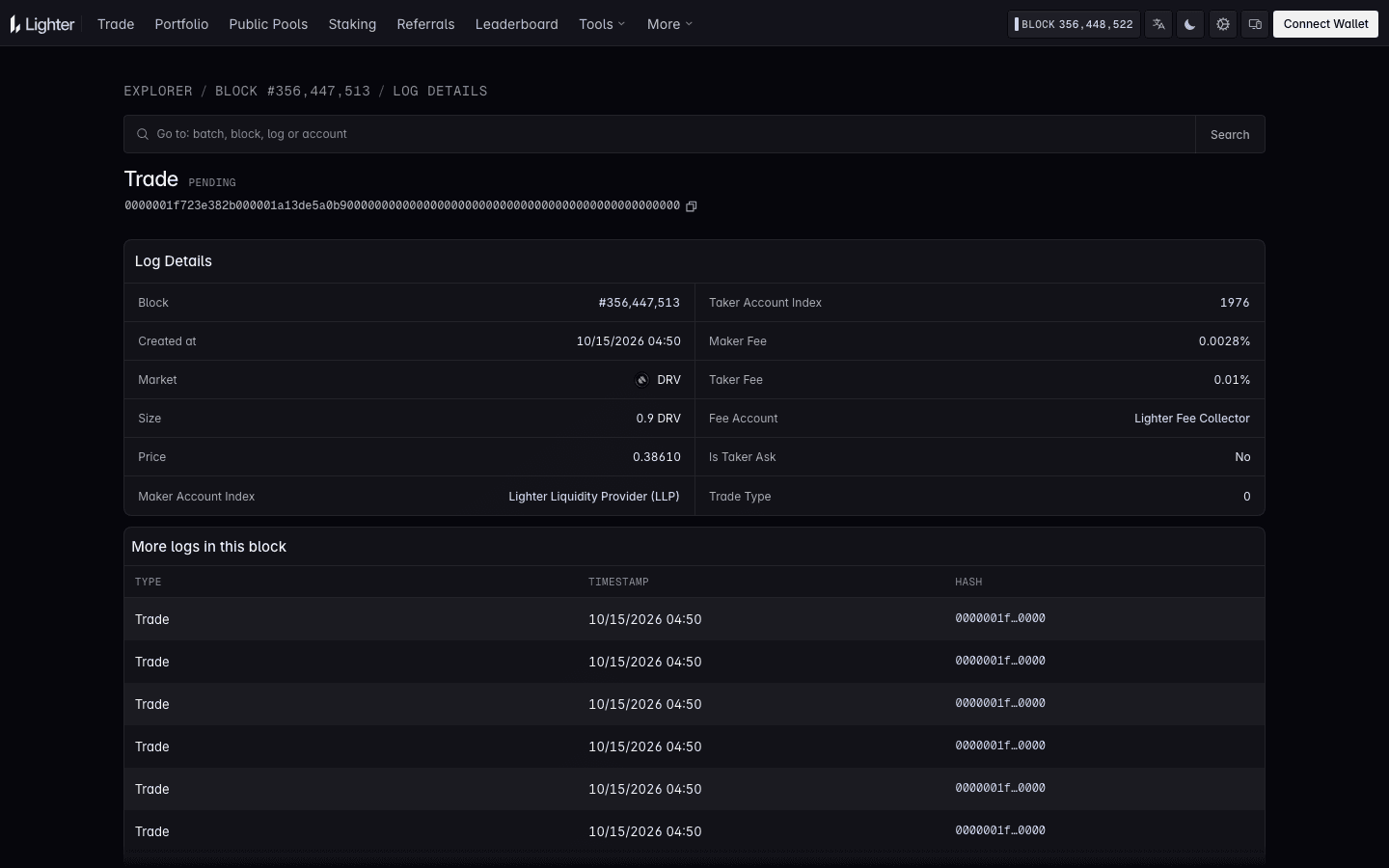
Task: Click the 0.38610 price value
Action: pos(657,457)
